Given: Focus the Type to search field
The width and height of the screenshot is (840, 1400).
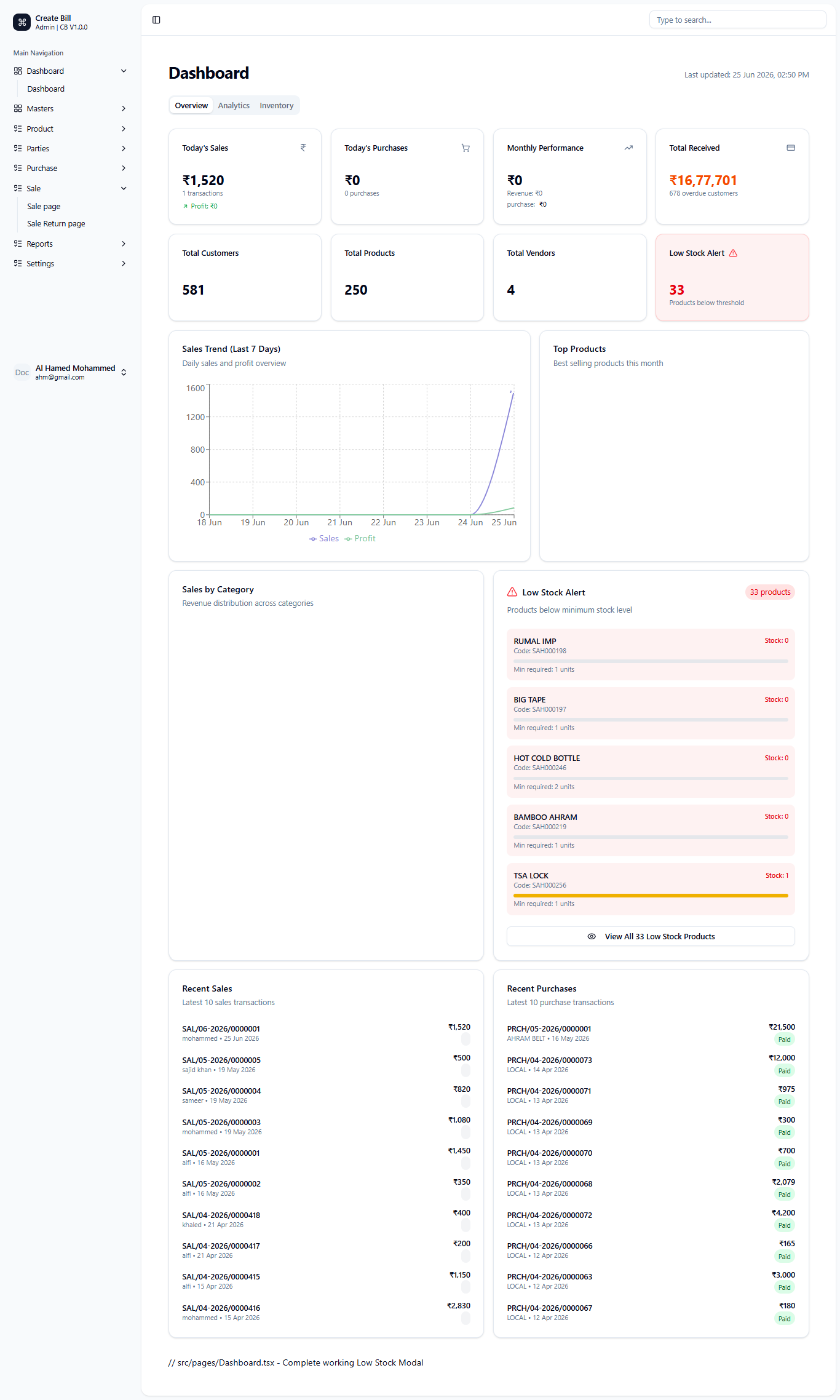Looking at the screenshot, I should 737,20.
